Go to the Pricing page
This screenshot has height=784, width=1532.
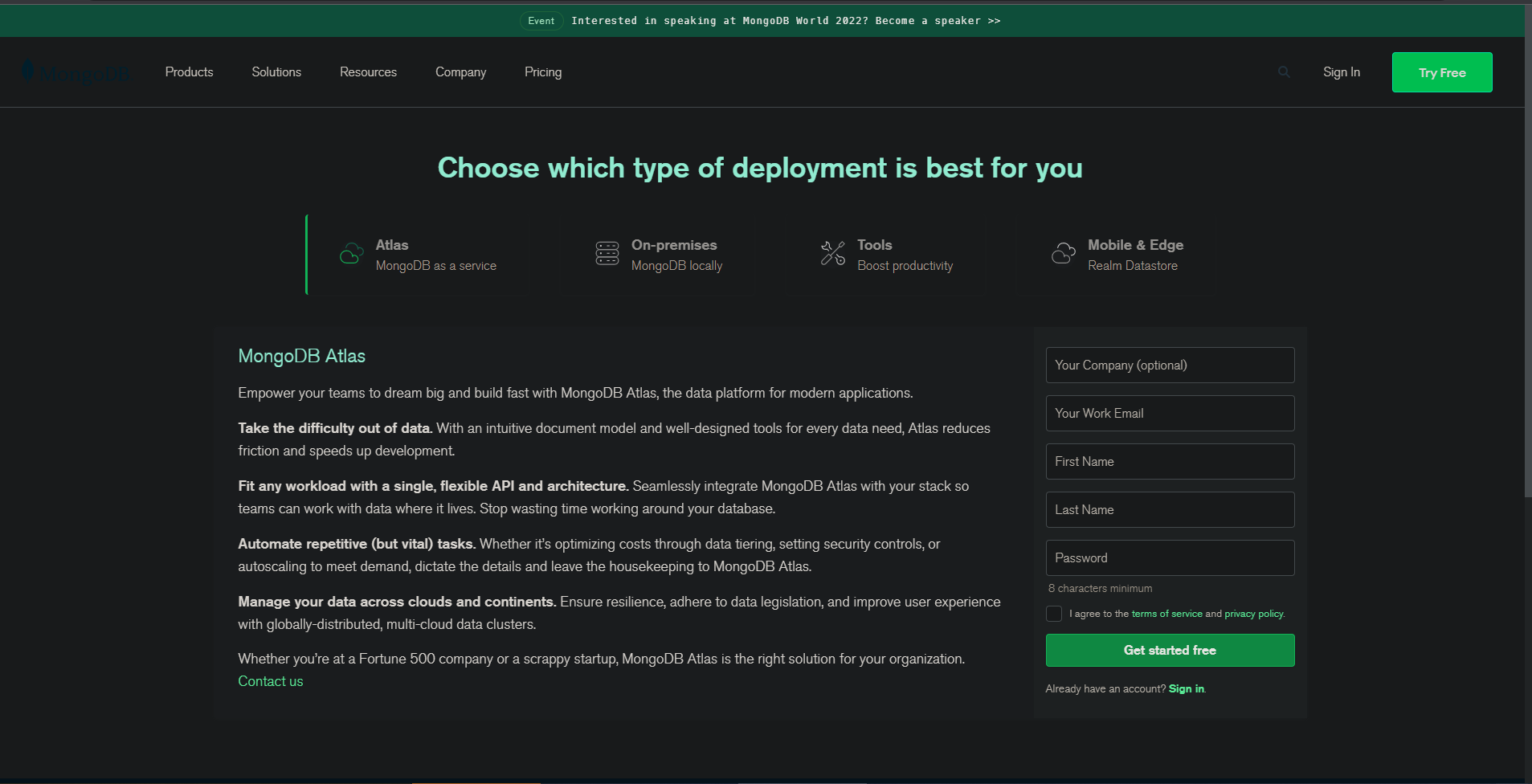(543, 72)
